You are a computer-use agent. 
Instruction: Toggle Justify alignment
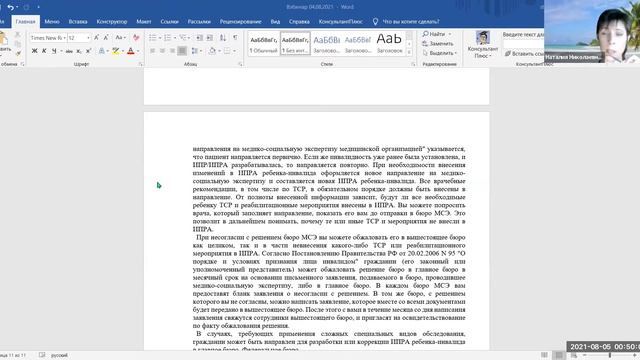click(182, 51)
